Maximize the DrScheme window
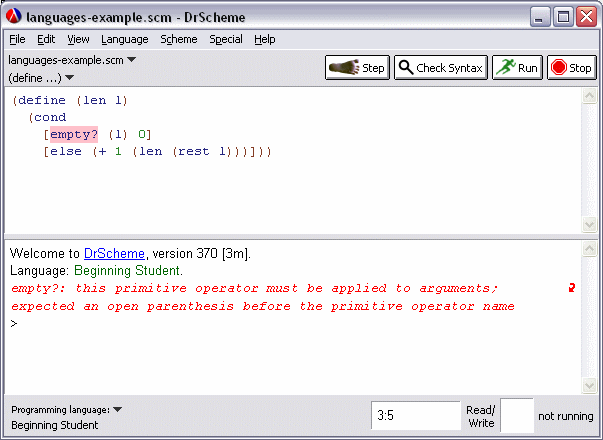 pyautogui.click(x=563, y=17)
